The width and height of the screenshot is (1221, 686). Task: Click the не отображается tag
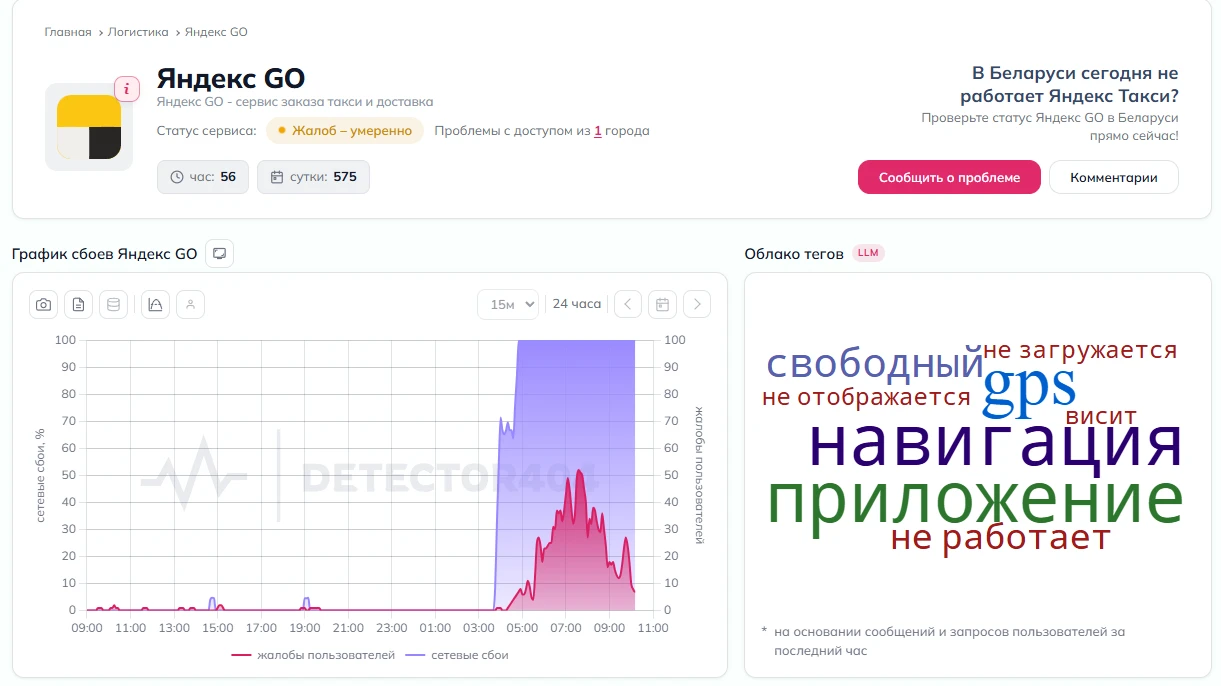pos(866,397)
